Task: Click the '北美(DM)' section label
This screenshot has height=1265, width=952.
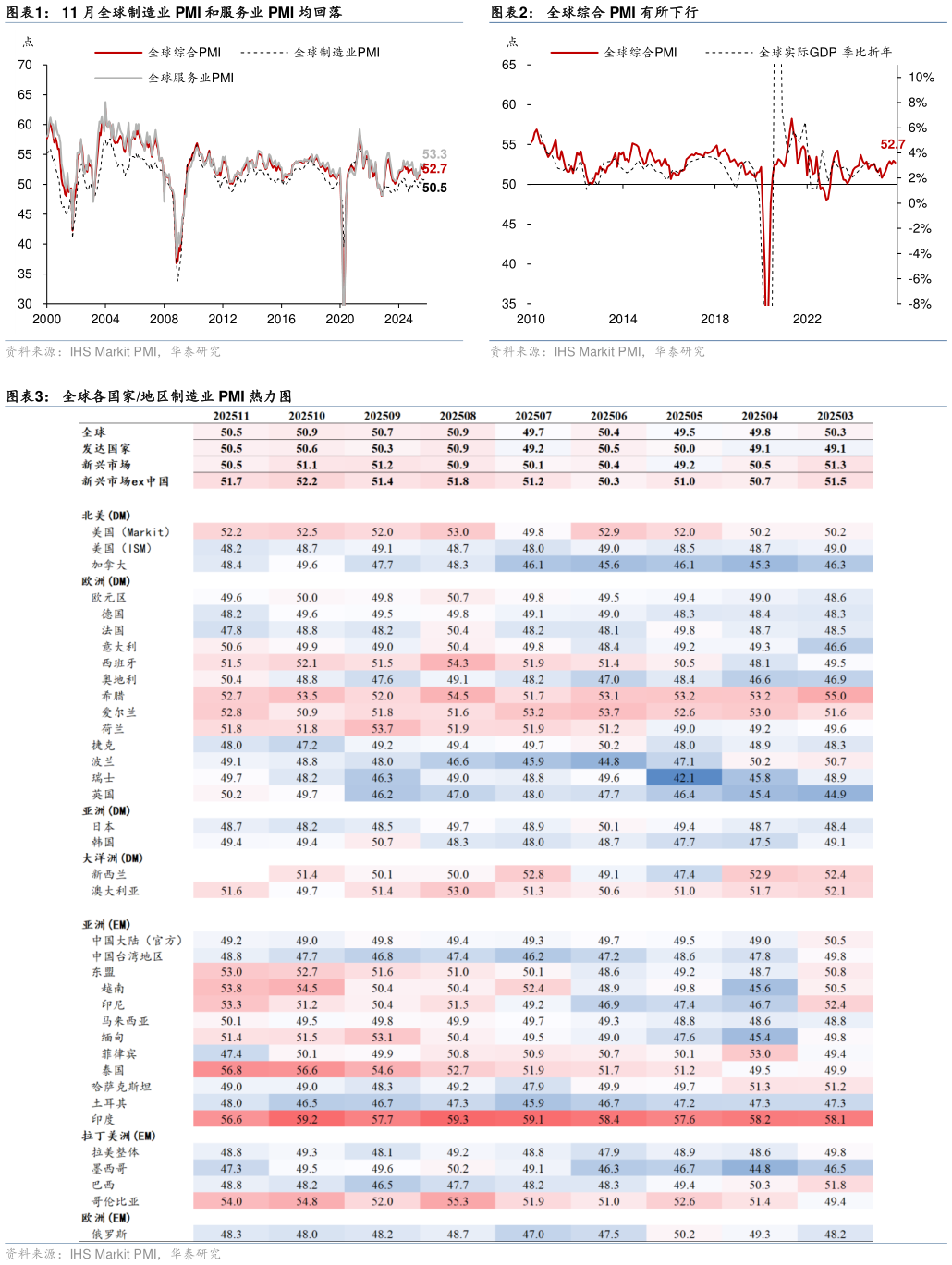Action: (x=106, y=516)
